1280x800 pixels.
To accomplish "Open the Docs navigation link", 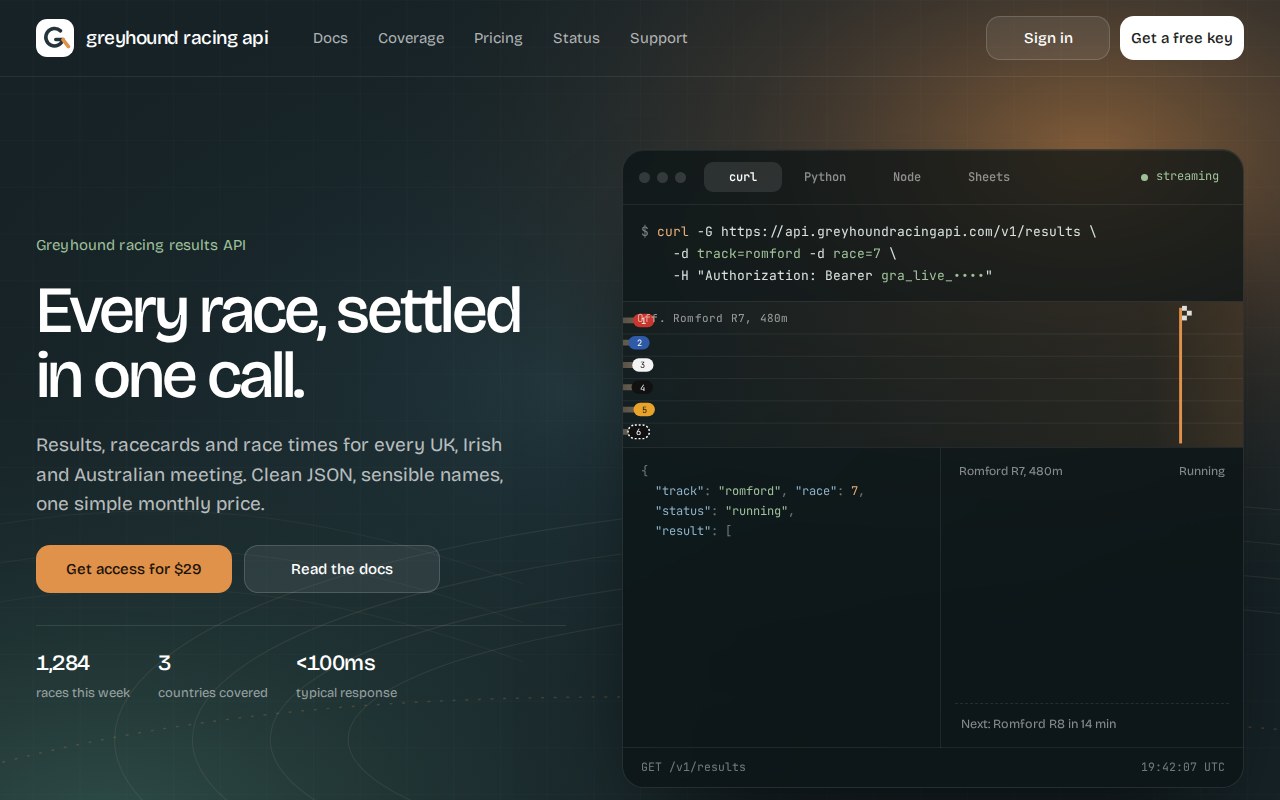I will (x=330, y=38).
